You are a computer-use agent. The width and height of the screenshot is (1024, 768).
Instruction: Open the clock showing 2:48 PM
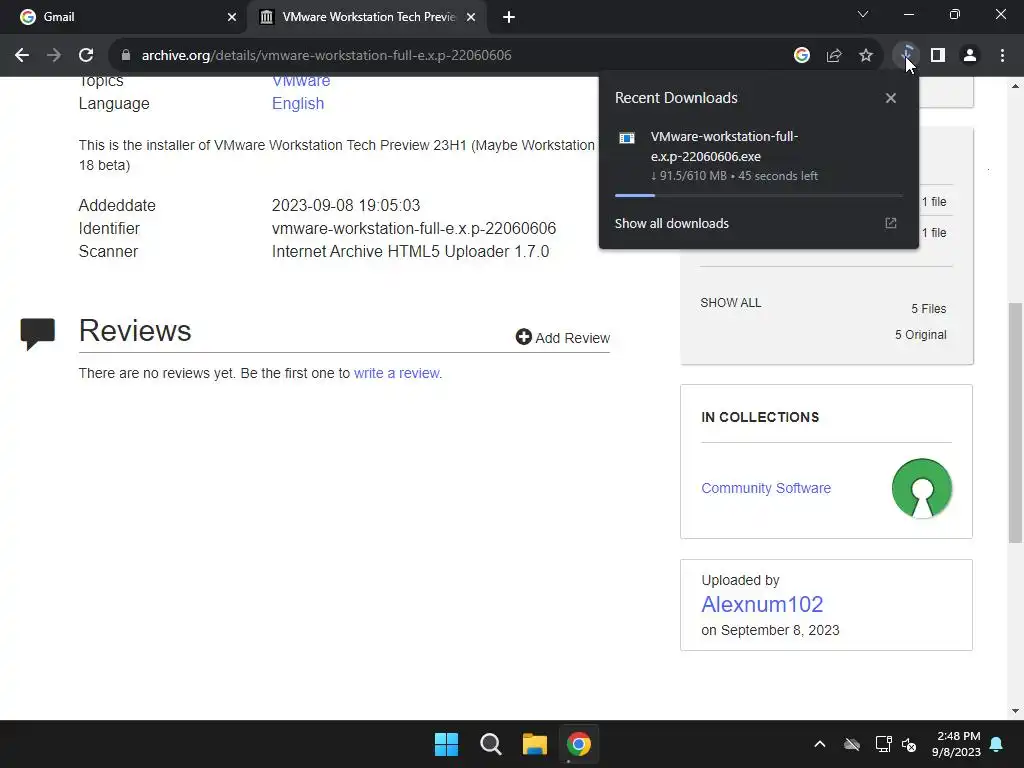(x=957, y=744)
